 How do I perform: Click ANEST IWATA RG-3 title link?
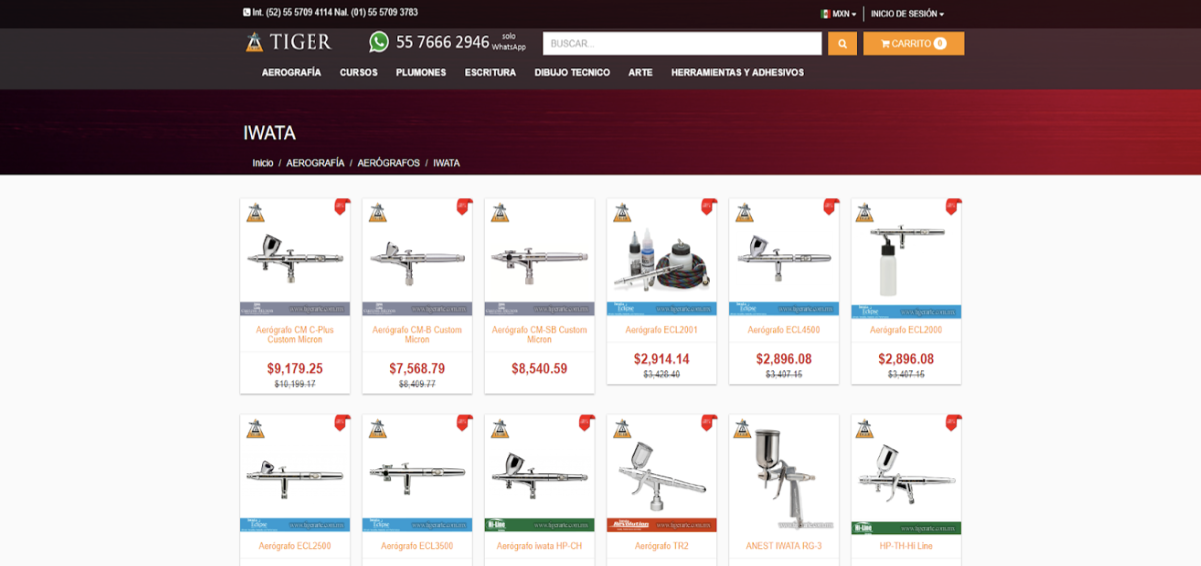click(x=784, y=546)
